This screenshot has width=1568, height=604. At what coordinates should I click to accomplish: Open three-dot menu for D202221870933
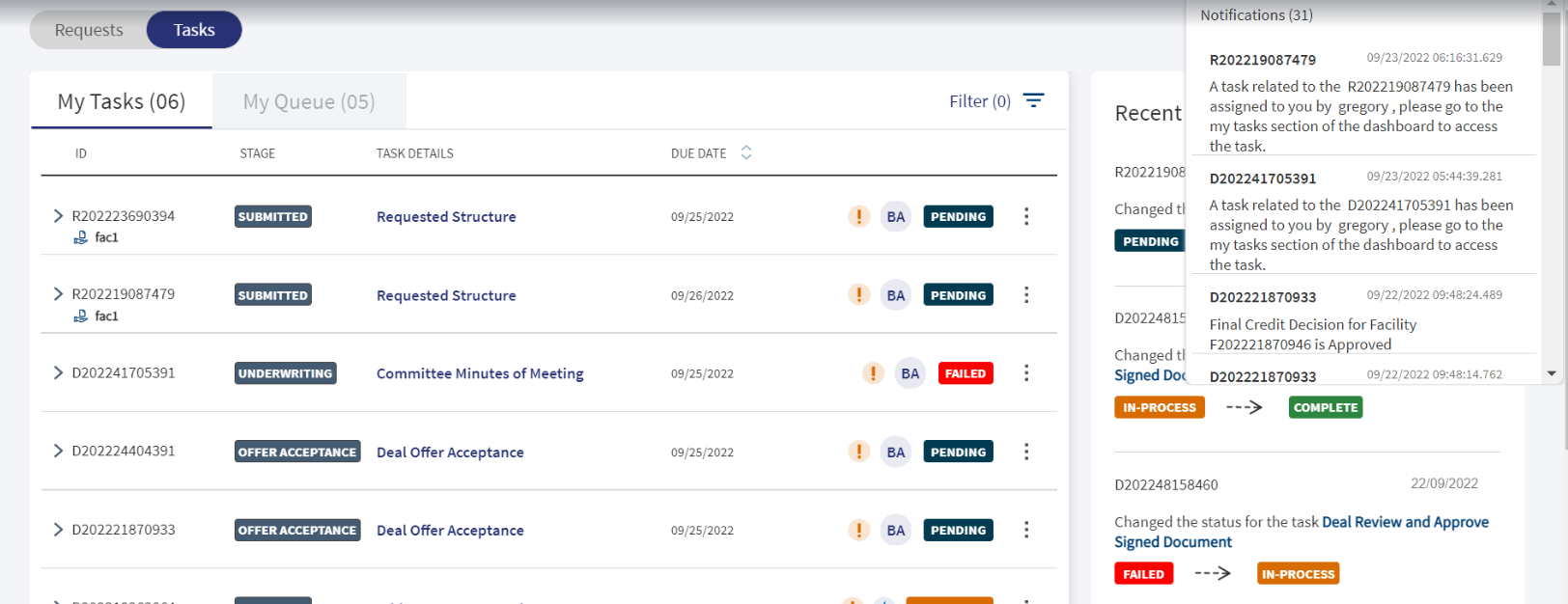pyautogui.click(x=1026, y=529)
